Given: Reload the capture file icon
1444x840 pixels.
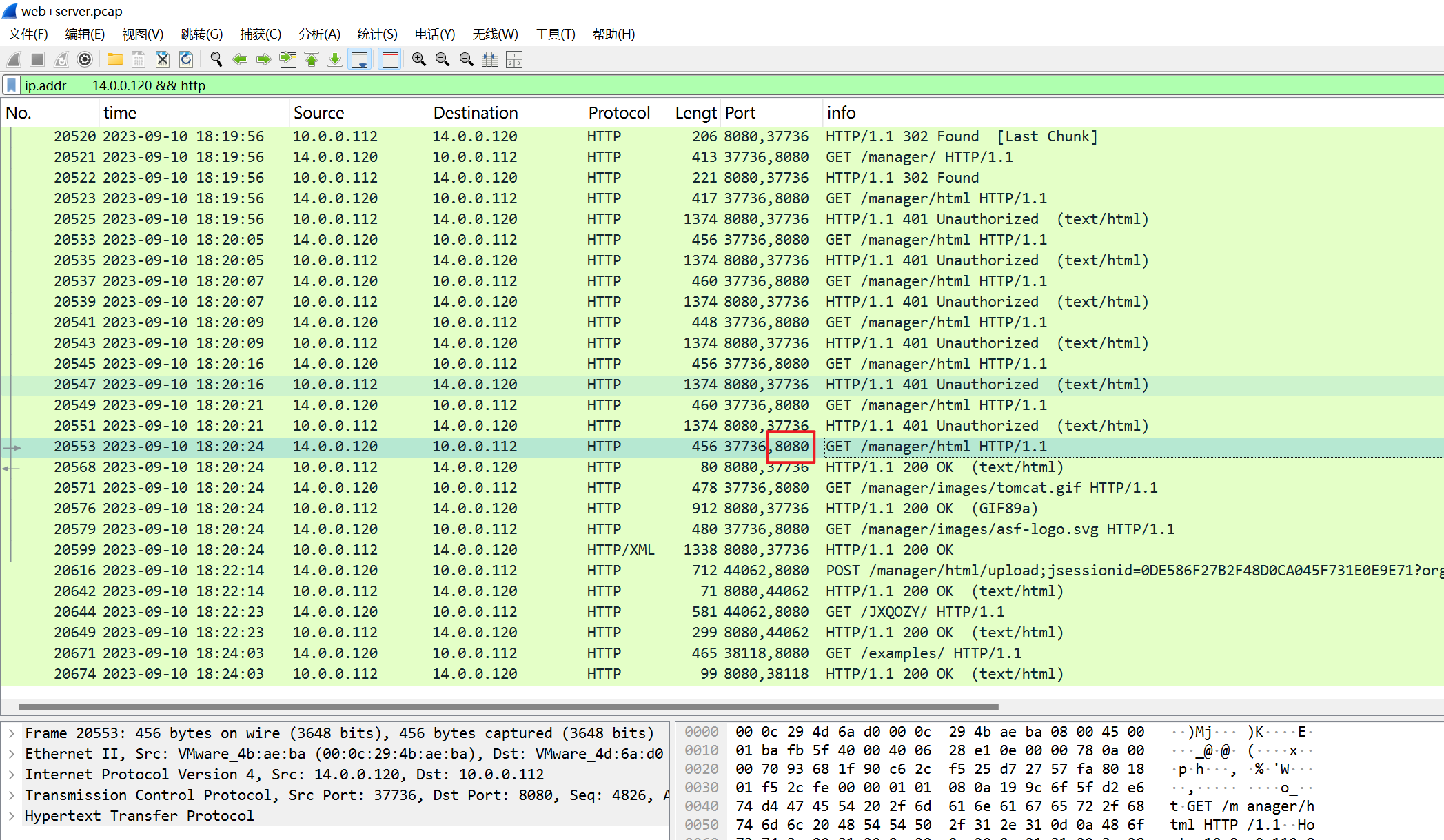Looking at the screenshot, I should (x=186, y=59).
